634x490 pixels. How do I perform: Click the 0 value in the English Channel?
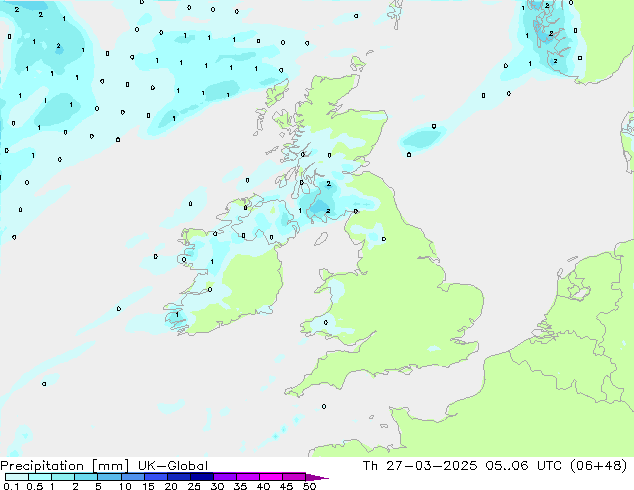click(324, 406)
